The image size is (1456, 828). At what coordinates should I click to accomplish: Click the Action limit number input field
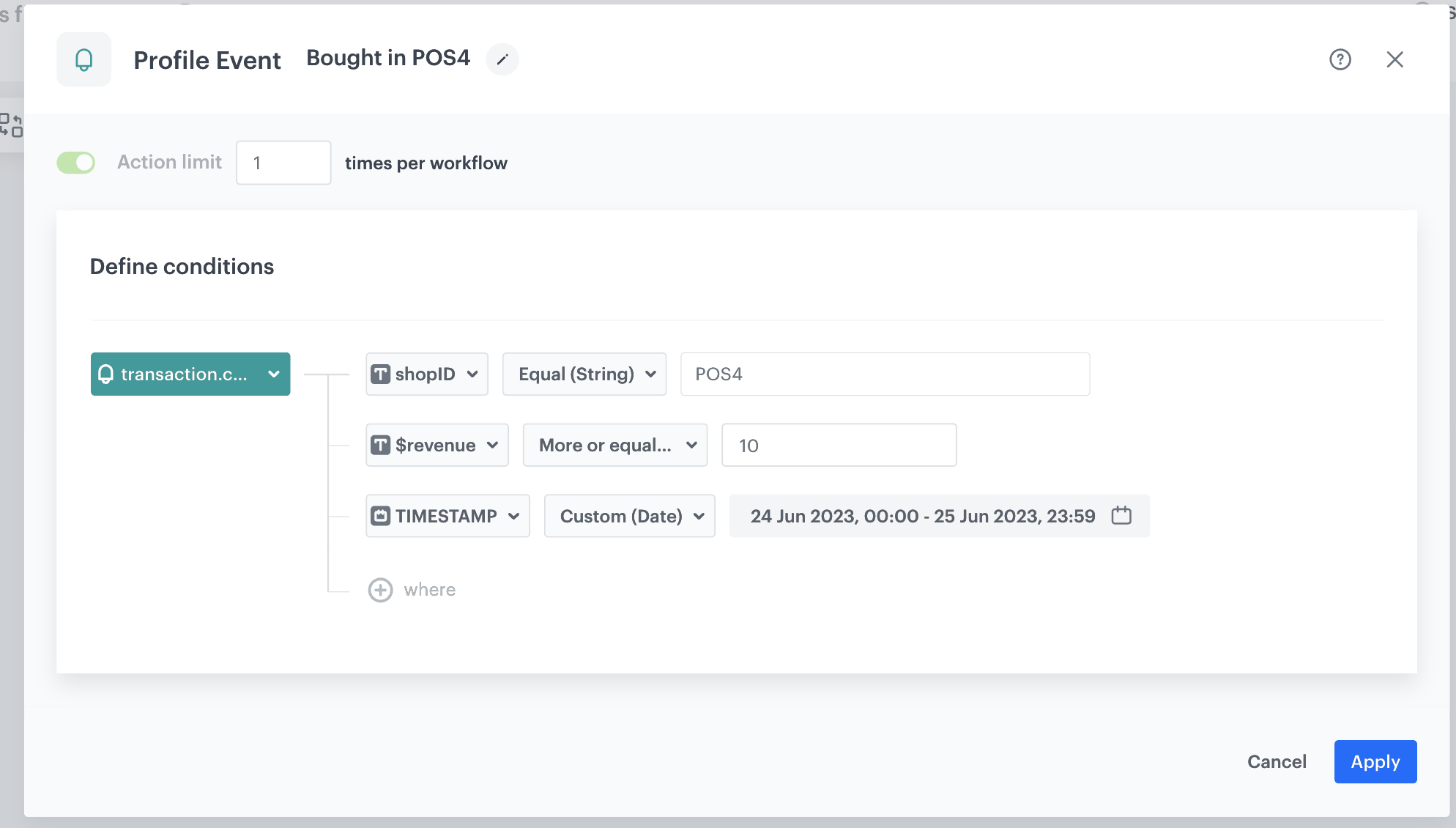283,163
